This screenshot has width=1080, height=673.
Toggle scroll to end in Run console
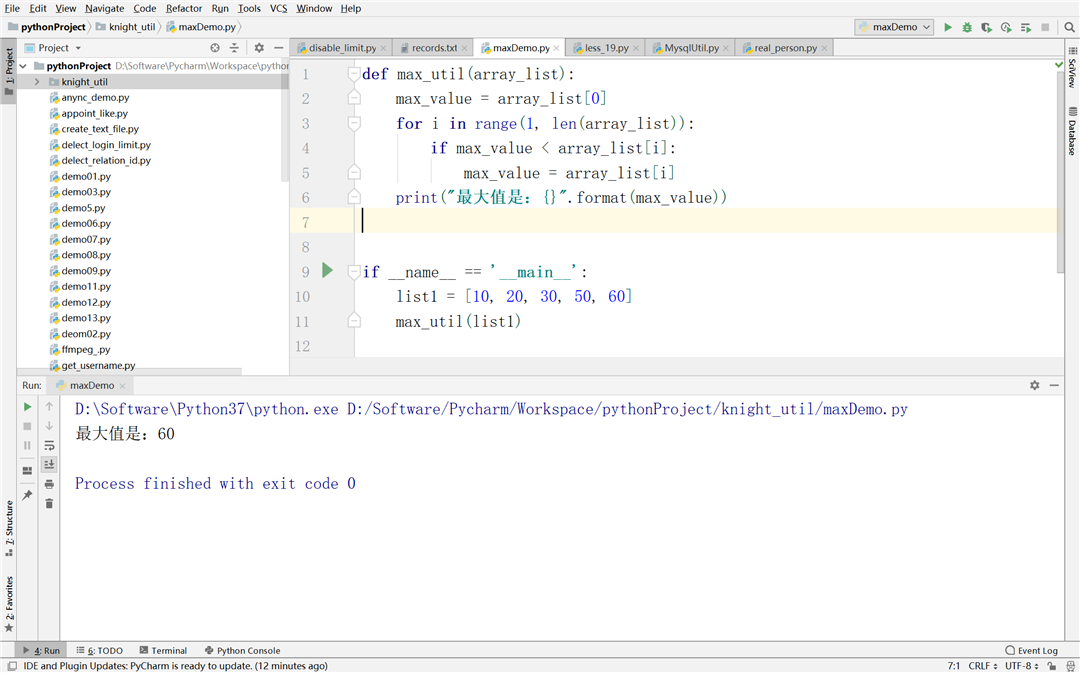[x=49, y=464]
